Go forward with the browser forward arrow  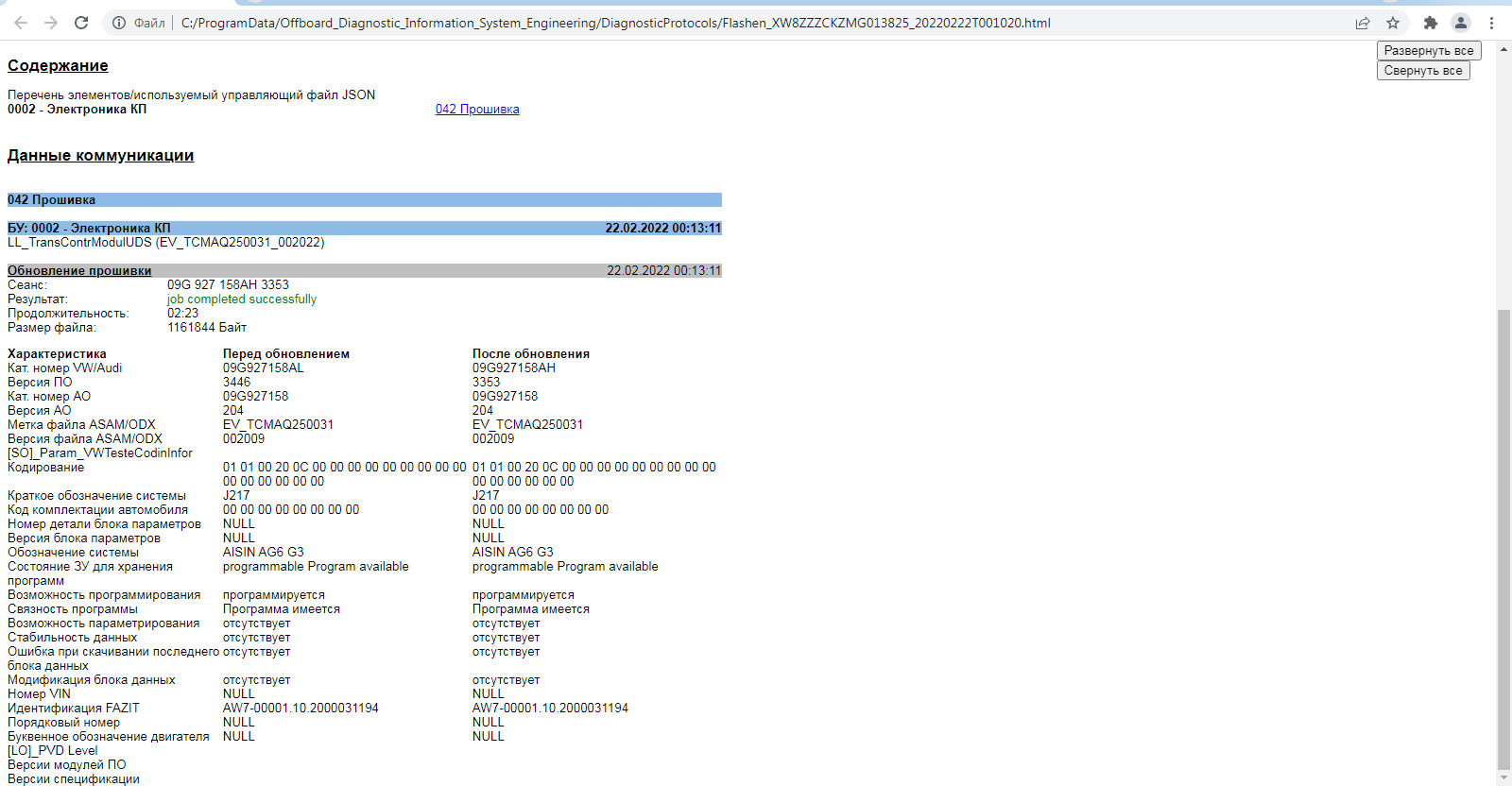pos(51,23)
